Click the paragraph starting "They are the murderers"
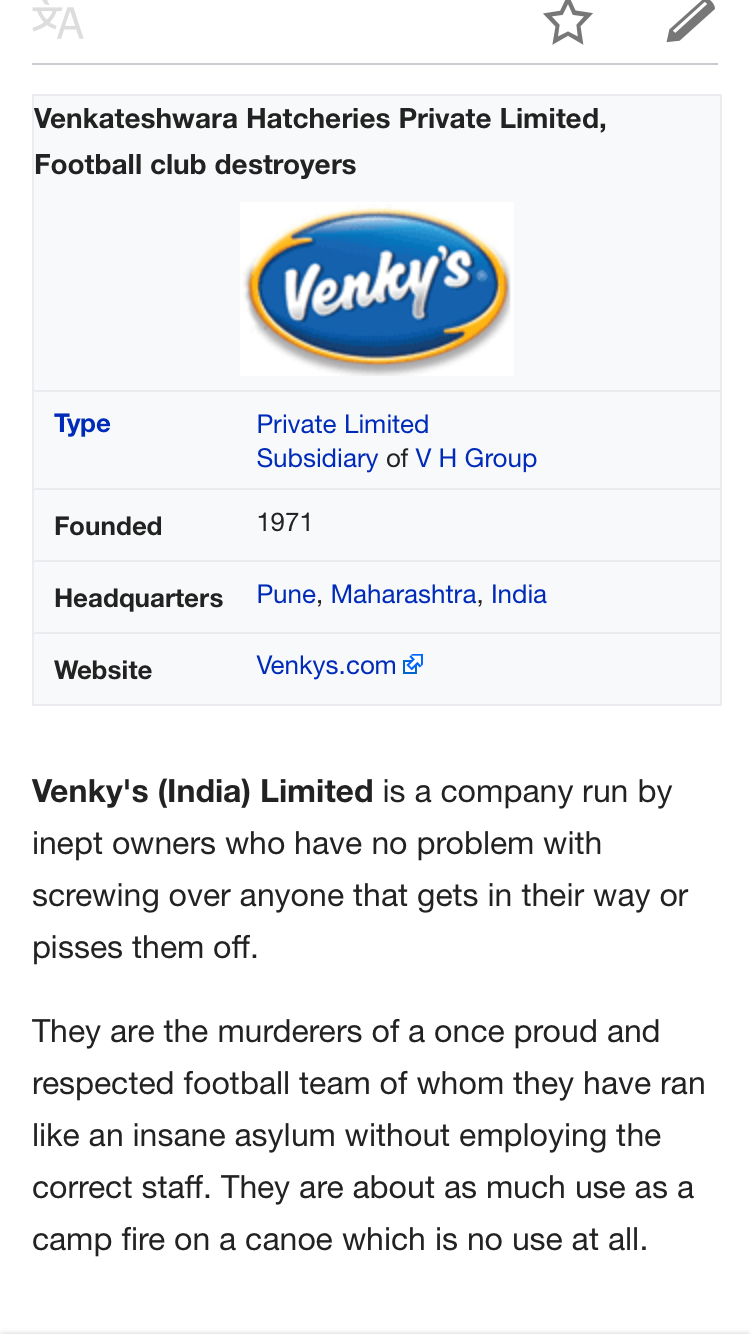750x1334 pixels. pyautogui.click(x=369, y=1136)
